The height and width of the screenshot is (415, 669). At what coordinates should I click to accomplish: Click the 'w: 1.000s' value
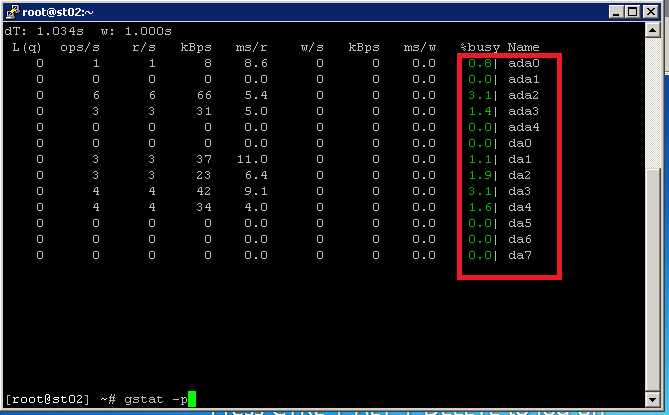coord(136,31)
